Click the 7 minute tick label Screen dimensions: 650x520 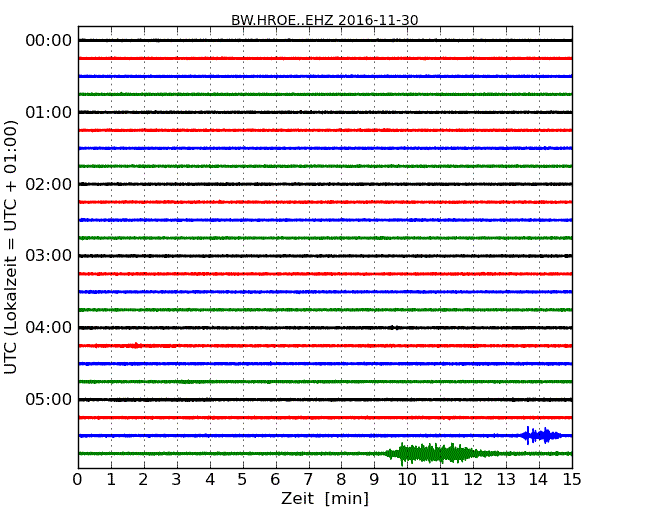pyautogui.click(x=308, y=480)
